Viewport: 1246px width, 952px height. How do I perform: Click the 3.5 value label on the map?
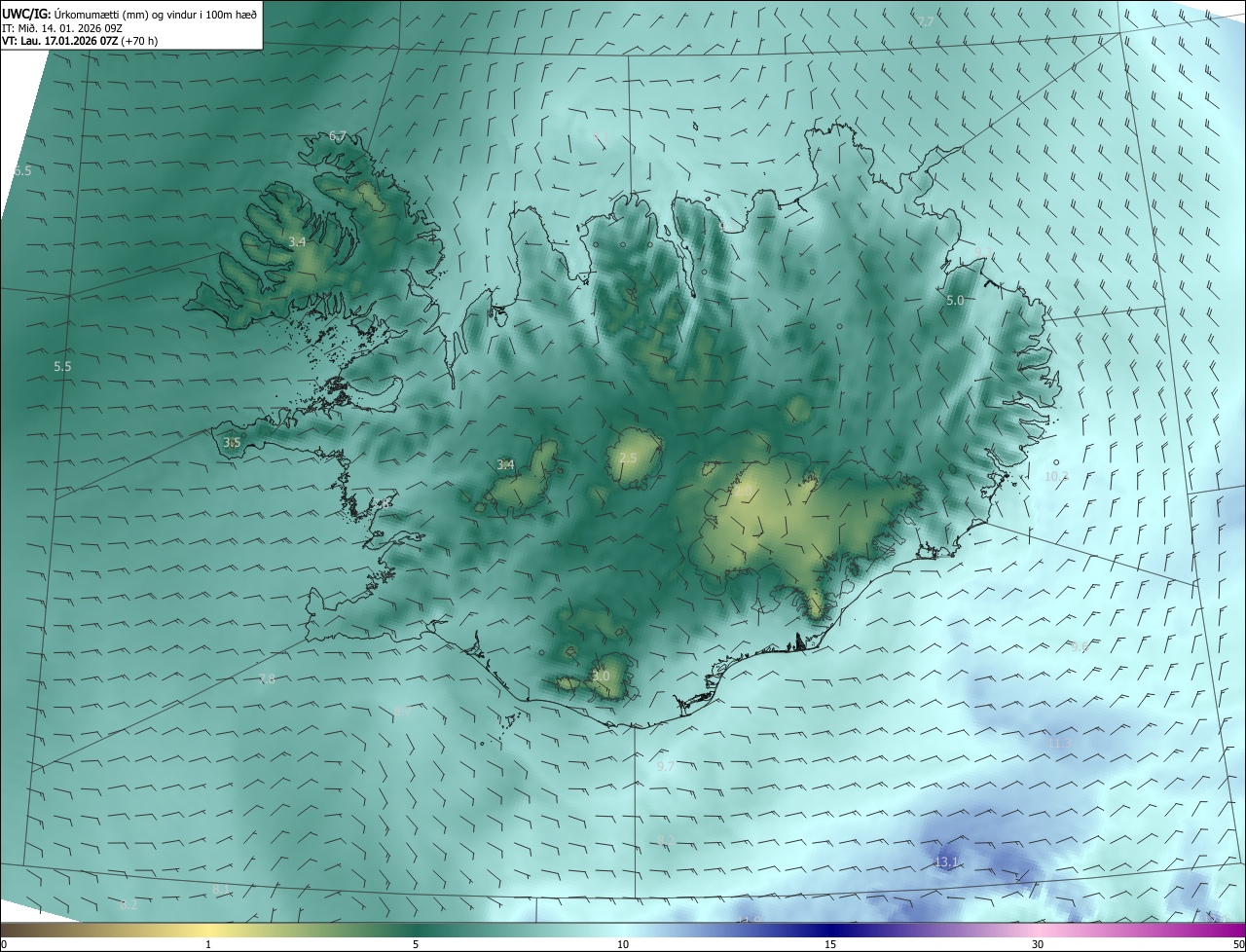232,442
